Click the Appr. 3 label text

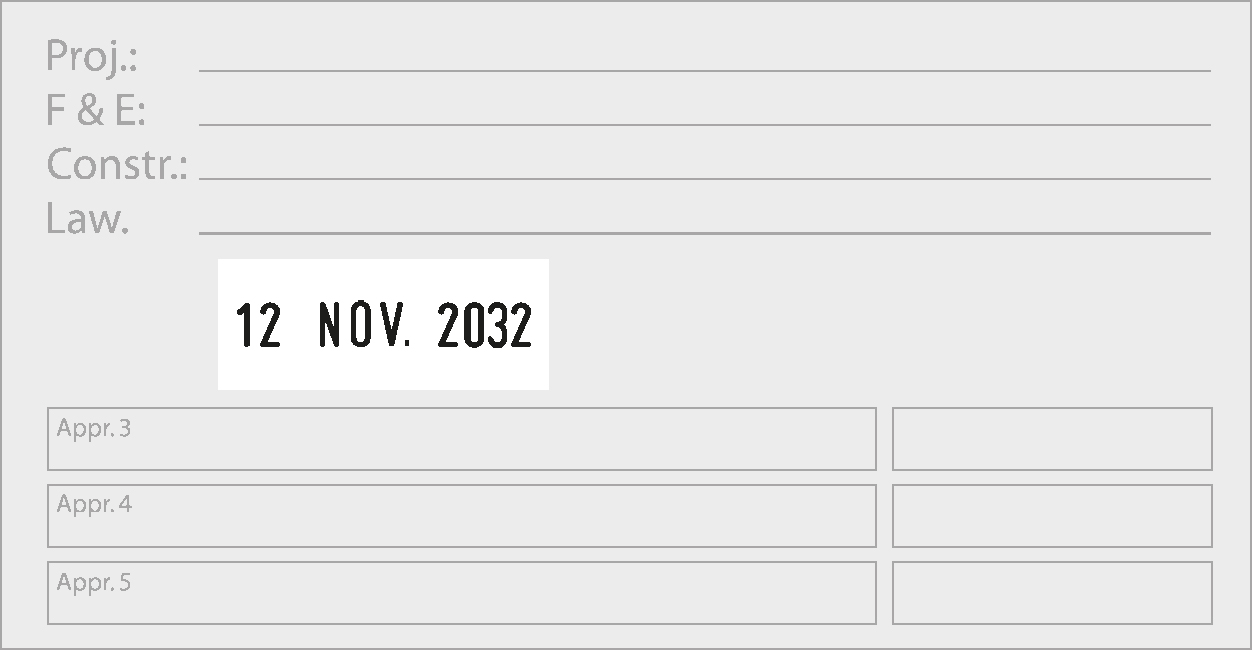[x=94, y=429]
